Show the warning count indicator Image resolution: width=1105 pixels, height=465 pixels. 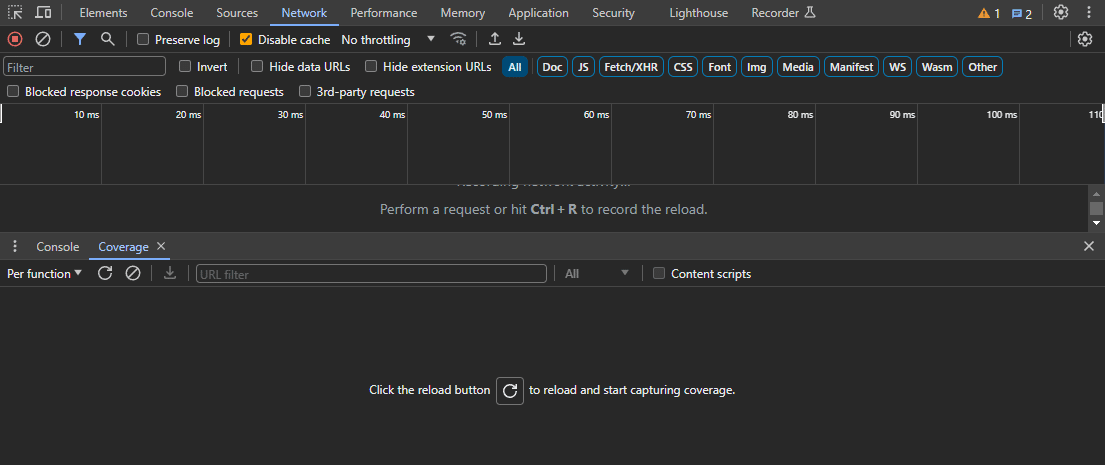(x=989, y=13)
